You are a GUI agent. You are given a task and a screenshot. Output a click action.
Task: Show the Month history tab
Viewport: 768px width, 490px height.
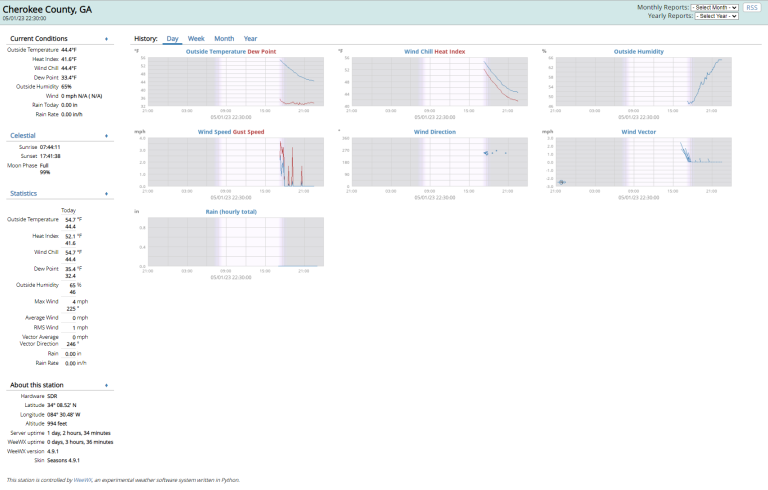click(224, 38)
